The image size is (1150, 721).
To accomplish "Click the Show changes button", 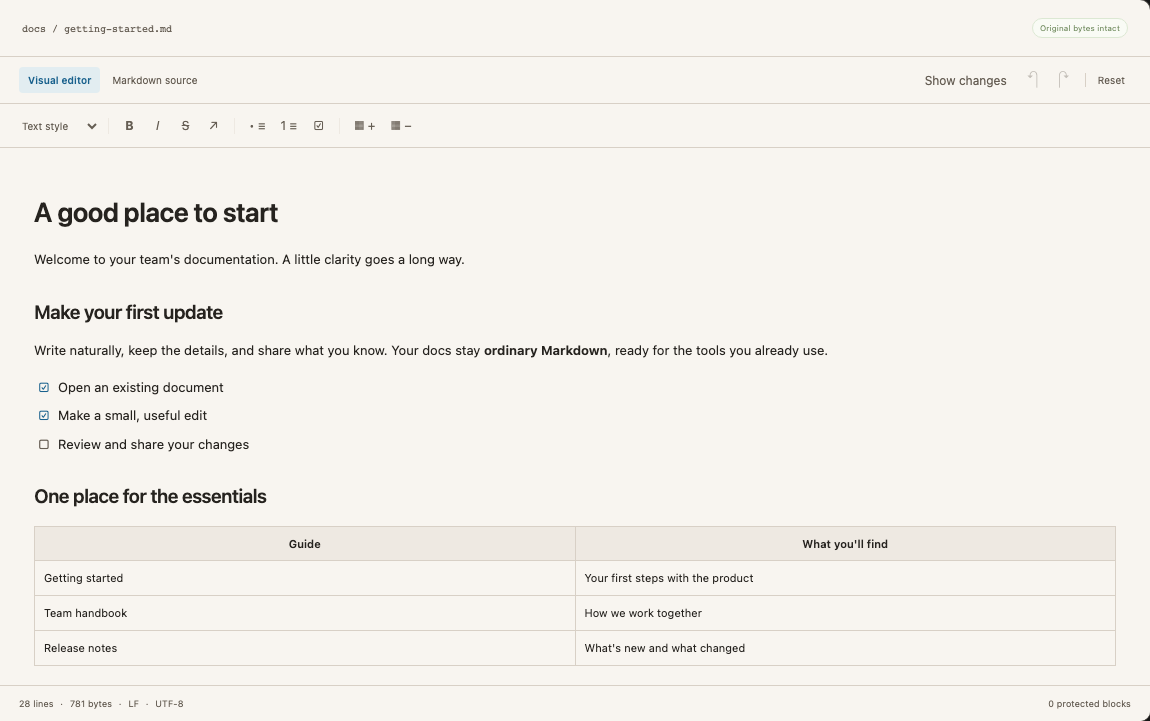I will [x=965, y=81].
